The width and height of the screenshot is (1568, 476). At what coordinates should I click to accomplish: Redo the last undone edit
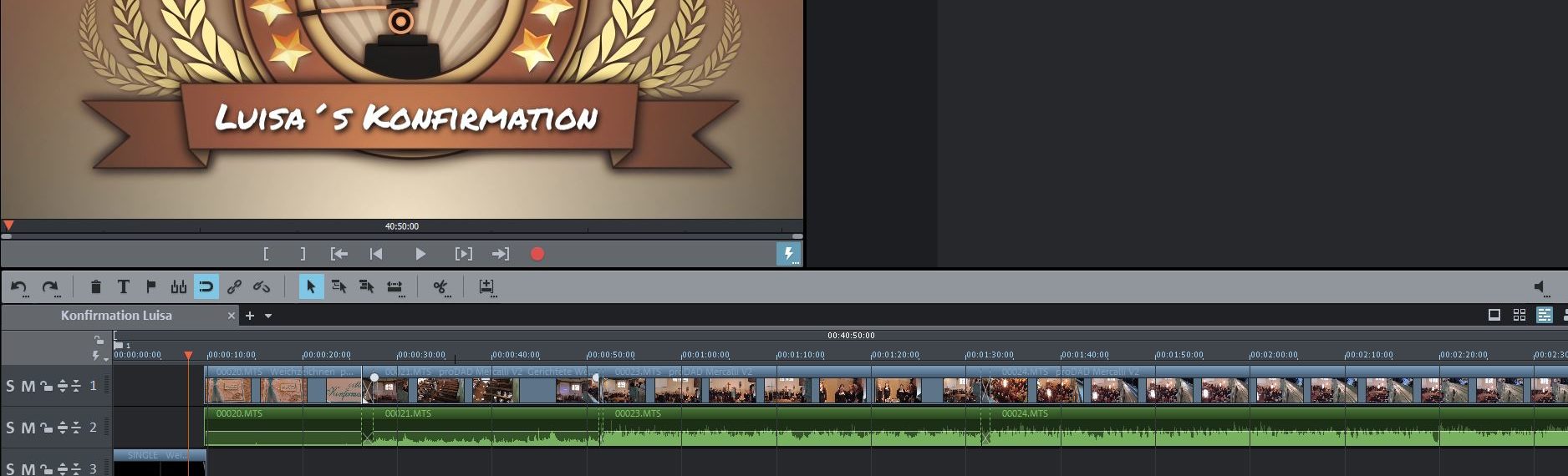(50, 287)
